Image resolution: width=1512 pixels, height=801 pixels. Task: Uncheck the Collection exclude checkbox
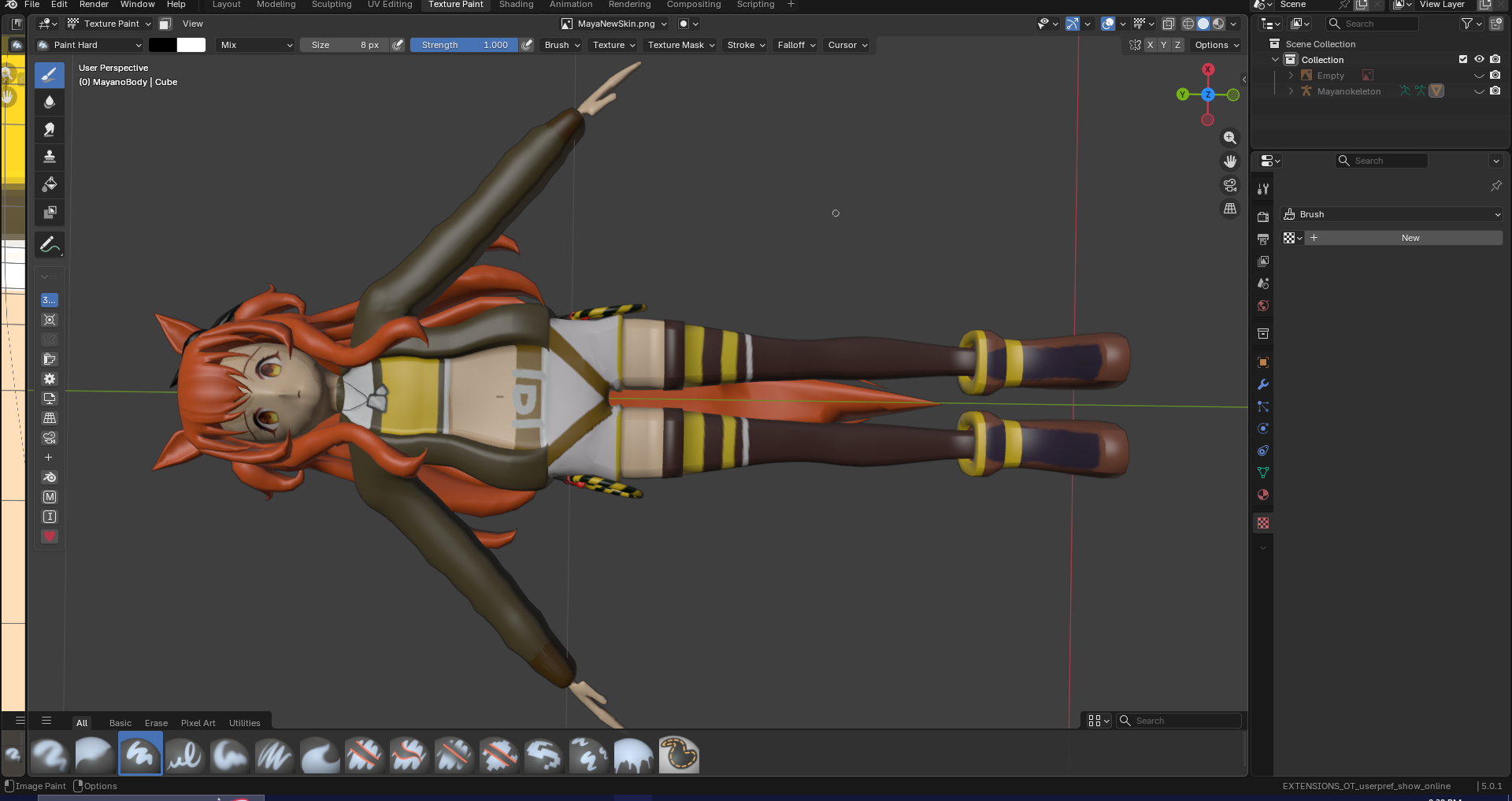pyautogui.click(x=1463, y=59)
